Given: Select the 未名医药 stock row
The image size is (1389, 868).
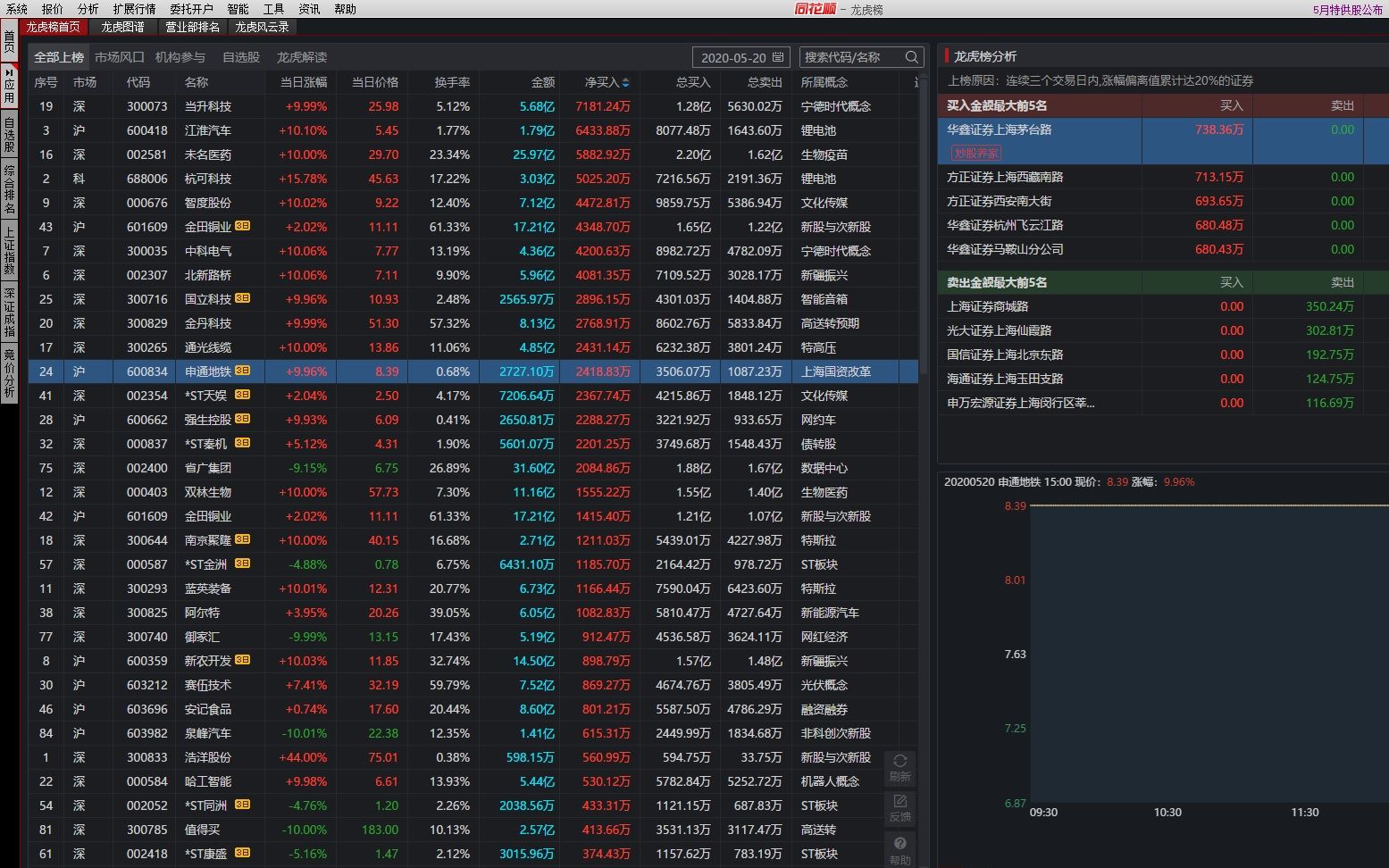Looking at the screenshot, I should pos(473,154).
